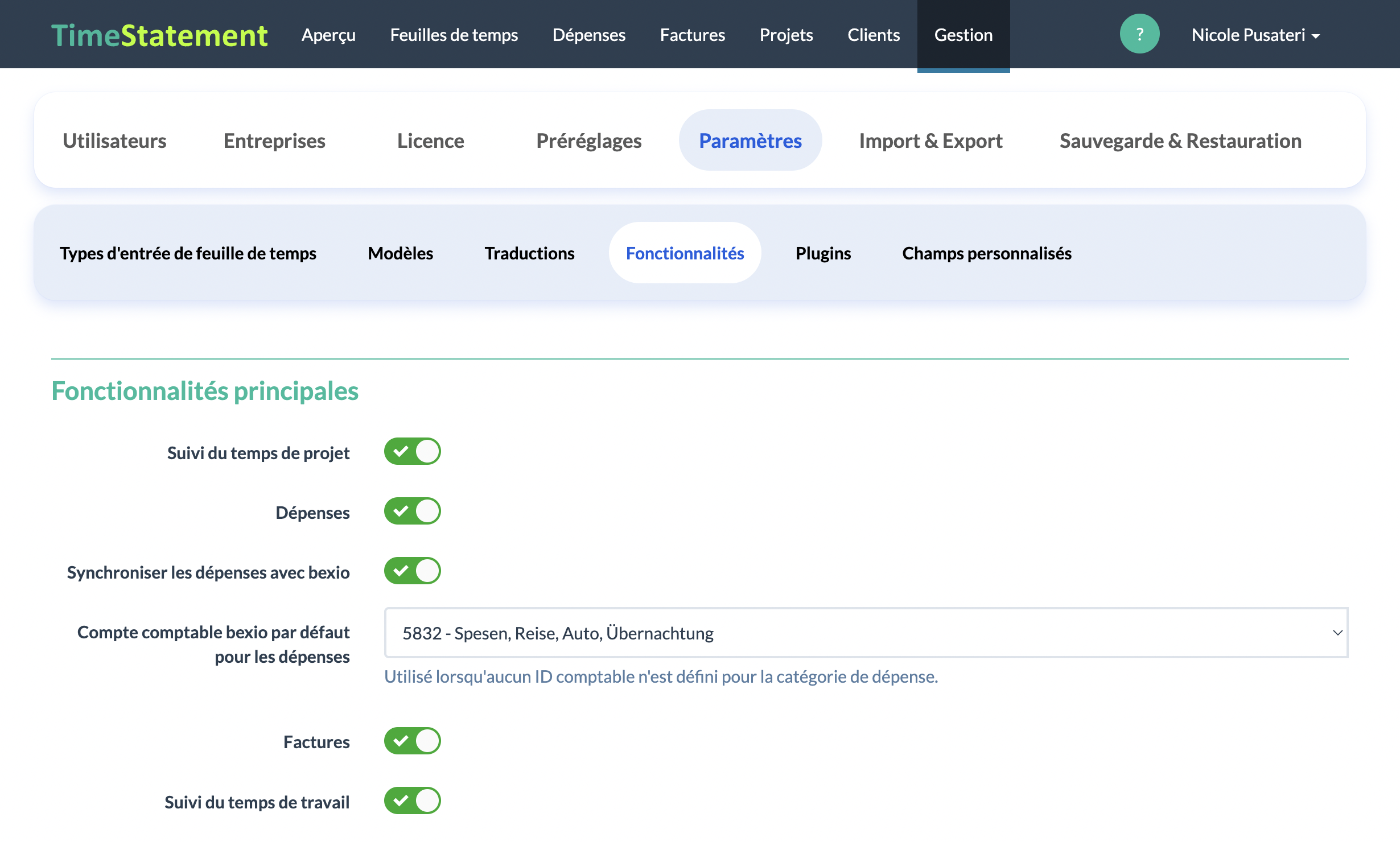
Task: Open Nicole Pusateri user menu
Action: coord(1255,35)
